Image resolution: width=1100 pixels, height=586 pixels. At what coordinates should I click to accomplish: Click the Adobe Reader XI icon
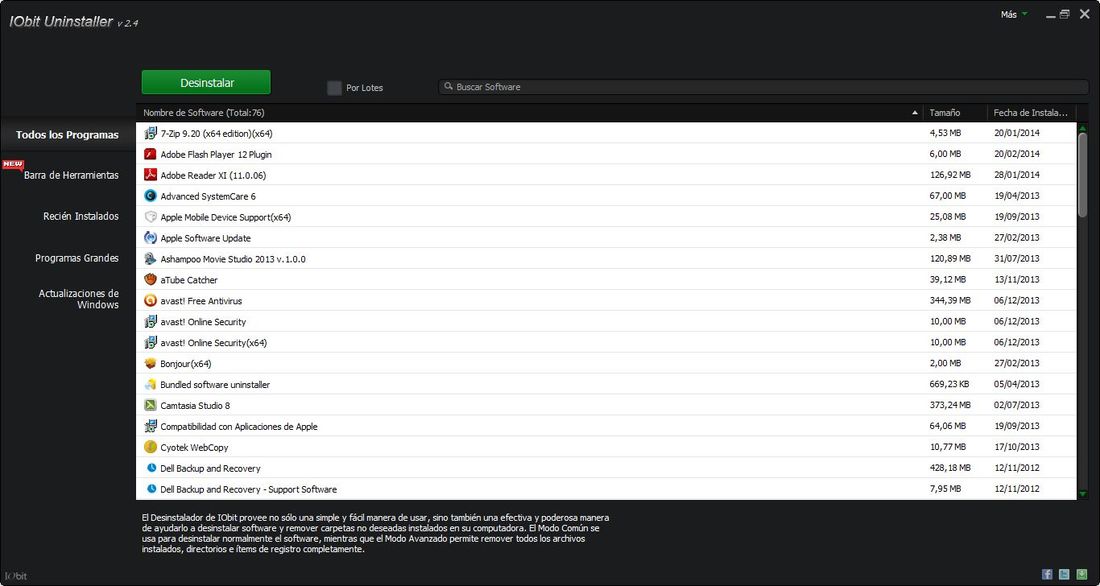150,175
